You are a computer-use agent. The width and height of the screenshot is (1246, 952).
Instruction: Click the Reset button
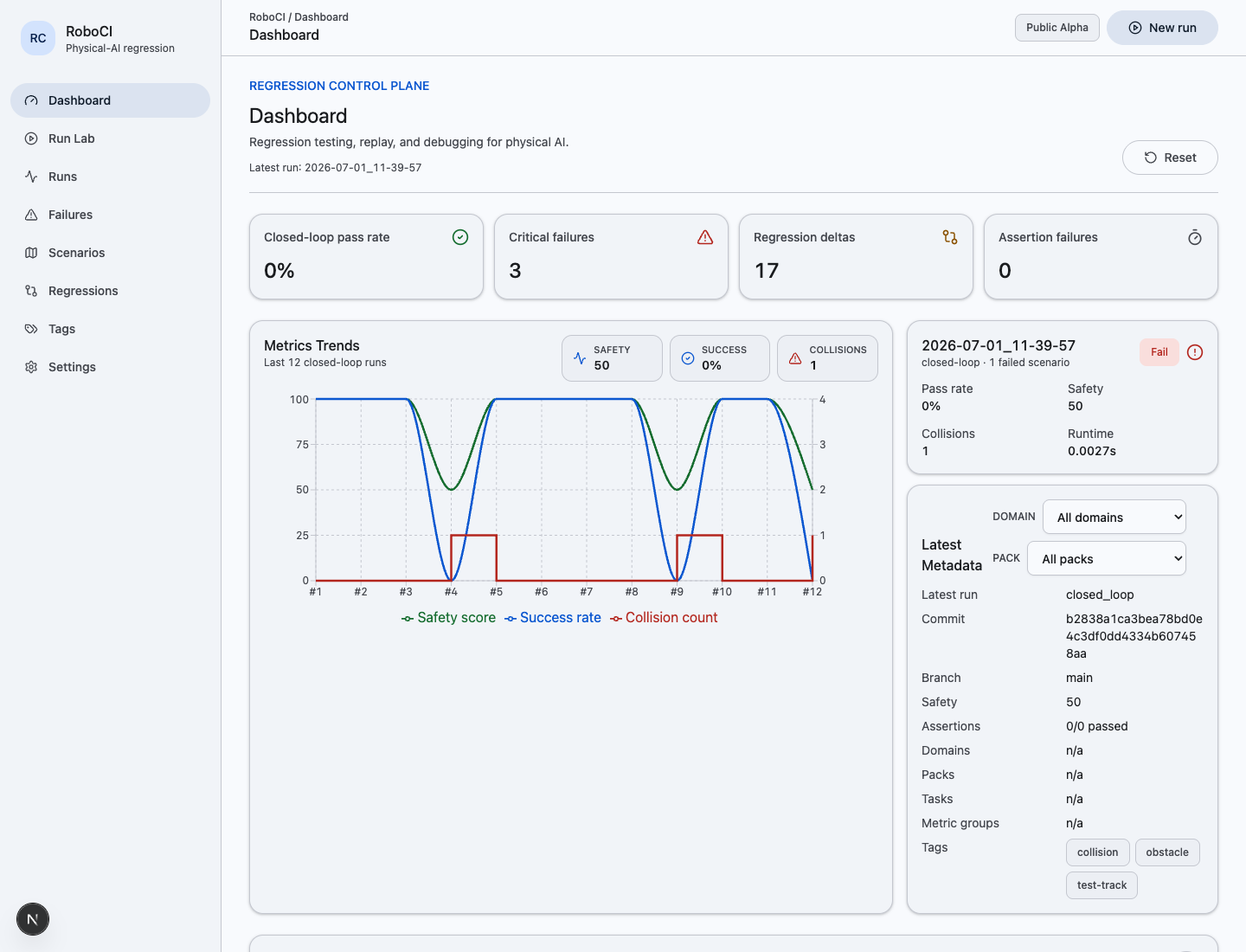1170,158
